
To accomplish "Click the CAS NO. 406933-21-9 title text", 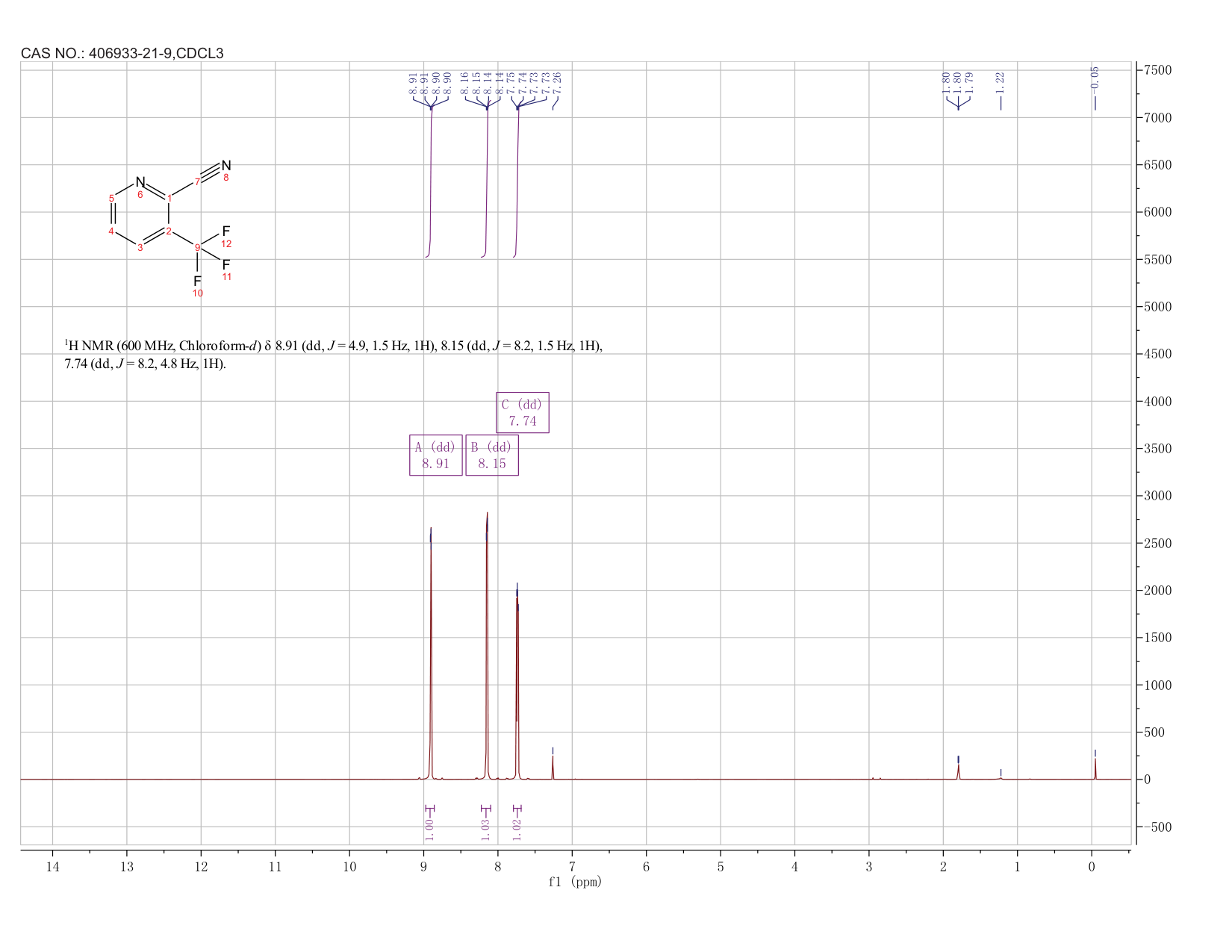I will click(x=122, y=53).
